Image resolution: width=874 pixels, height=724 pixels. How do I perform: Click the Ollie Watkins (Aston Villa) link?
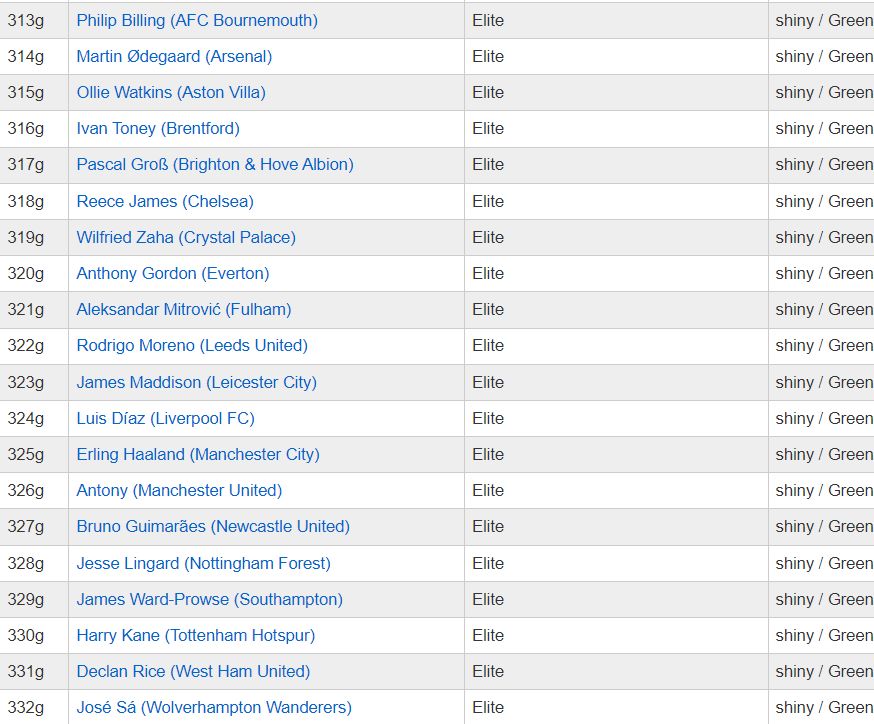coord(171,93)
